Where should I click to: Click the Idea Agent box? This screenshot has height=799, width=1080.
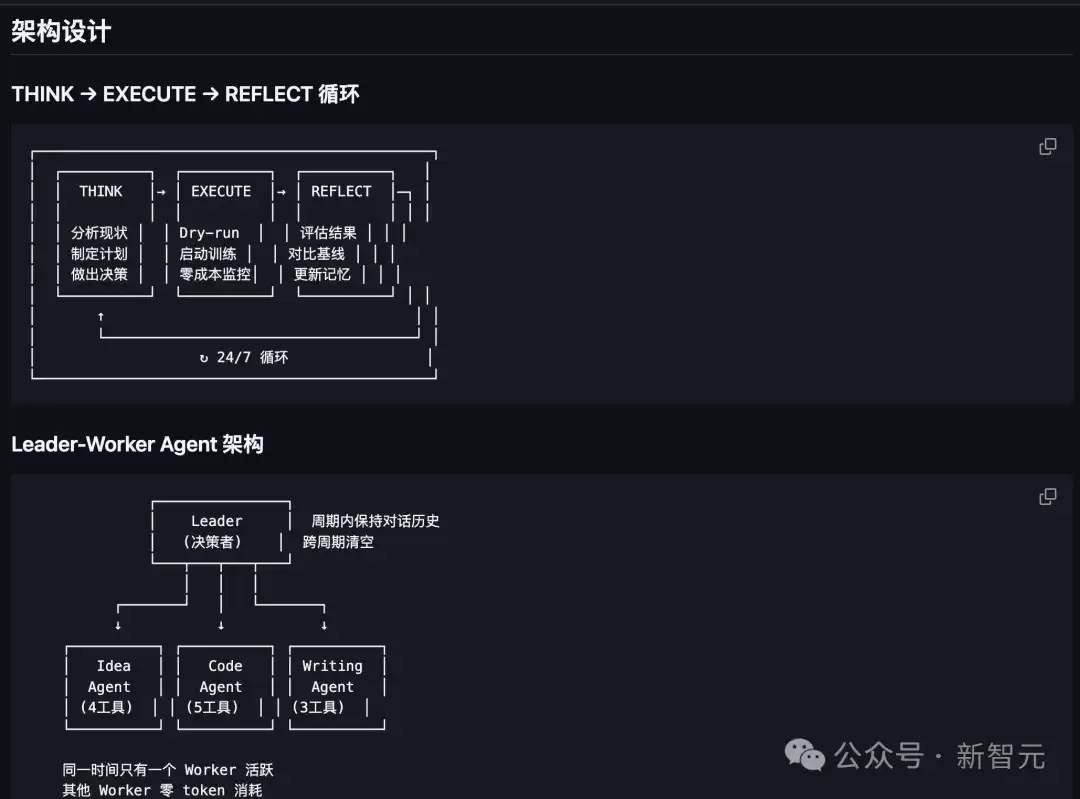[114, 687]
